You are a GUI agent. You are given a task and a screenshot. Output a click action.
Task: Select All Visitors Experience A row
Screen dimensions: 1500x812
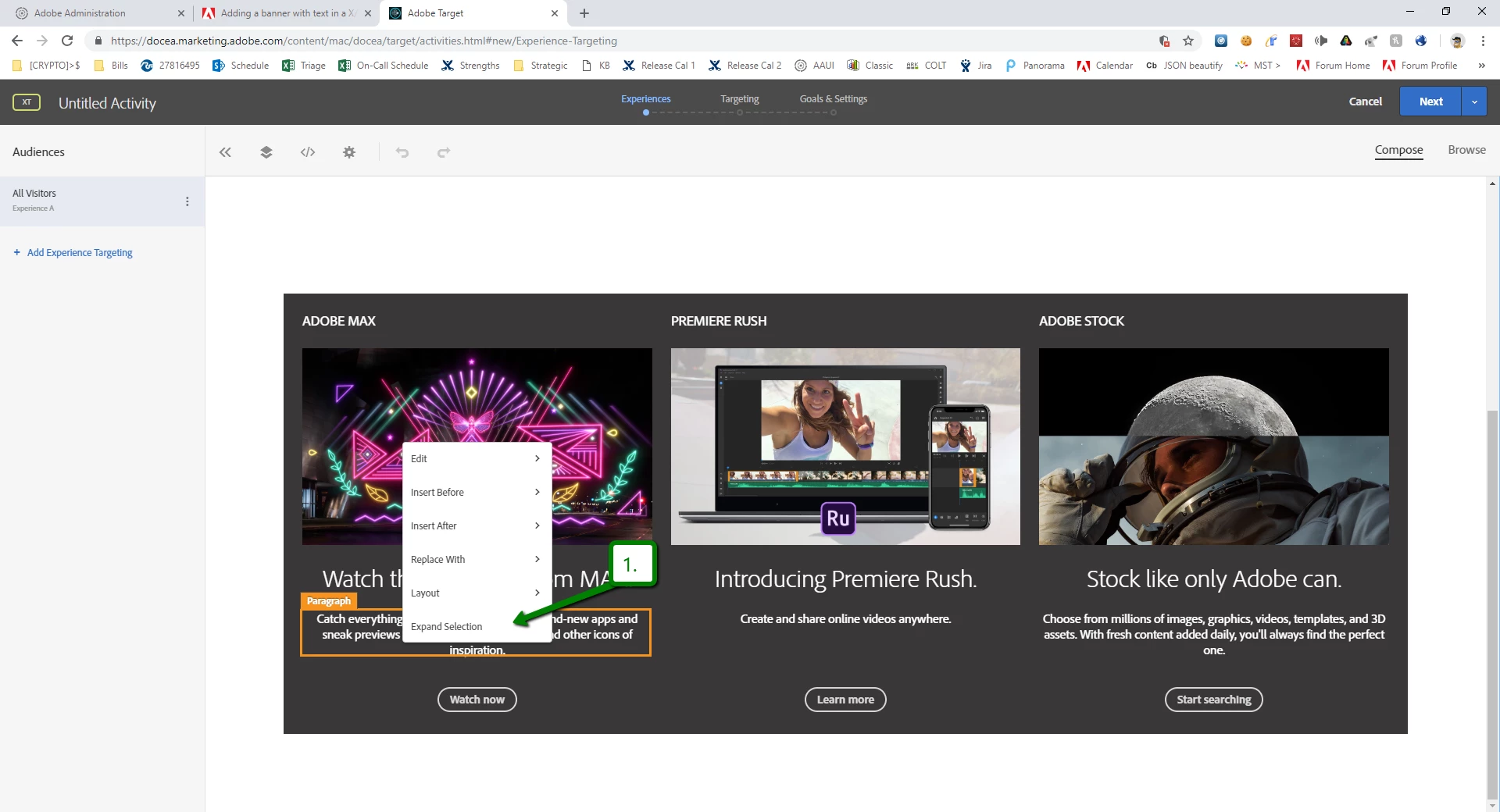[102, 201]
